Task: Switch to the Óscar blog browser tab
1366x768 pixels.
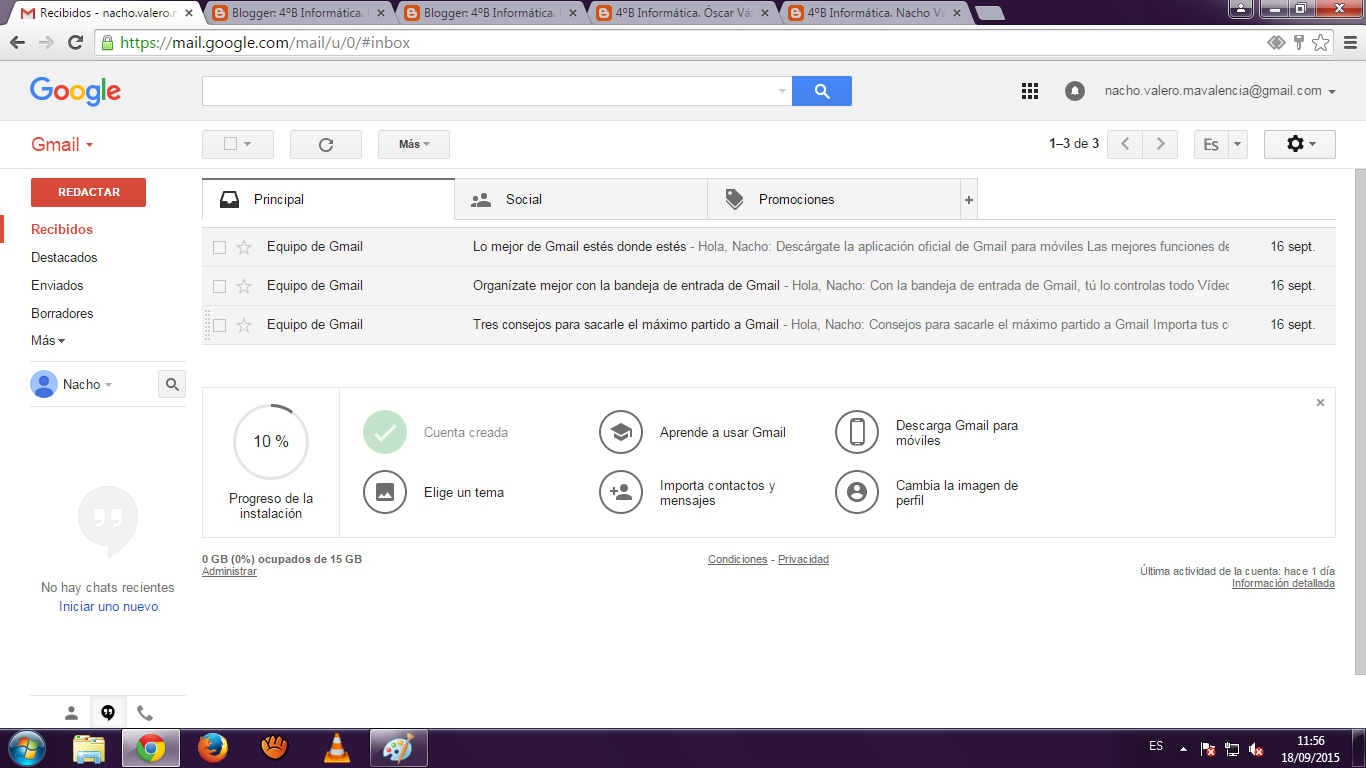Action: [686, 14]
